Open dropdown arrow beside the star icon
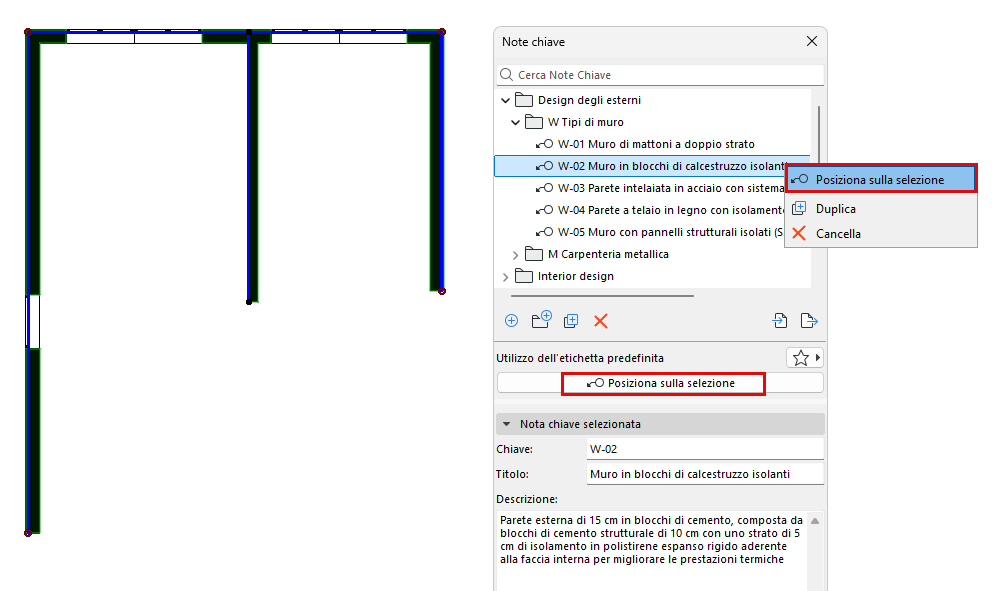Viewport: 995px width, 591px height. 818,358
